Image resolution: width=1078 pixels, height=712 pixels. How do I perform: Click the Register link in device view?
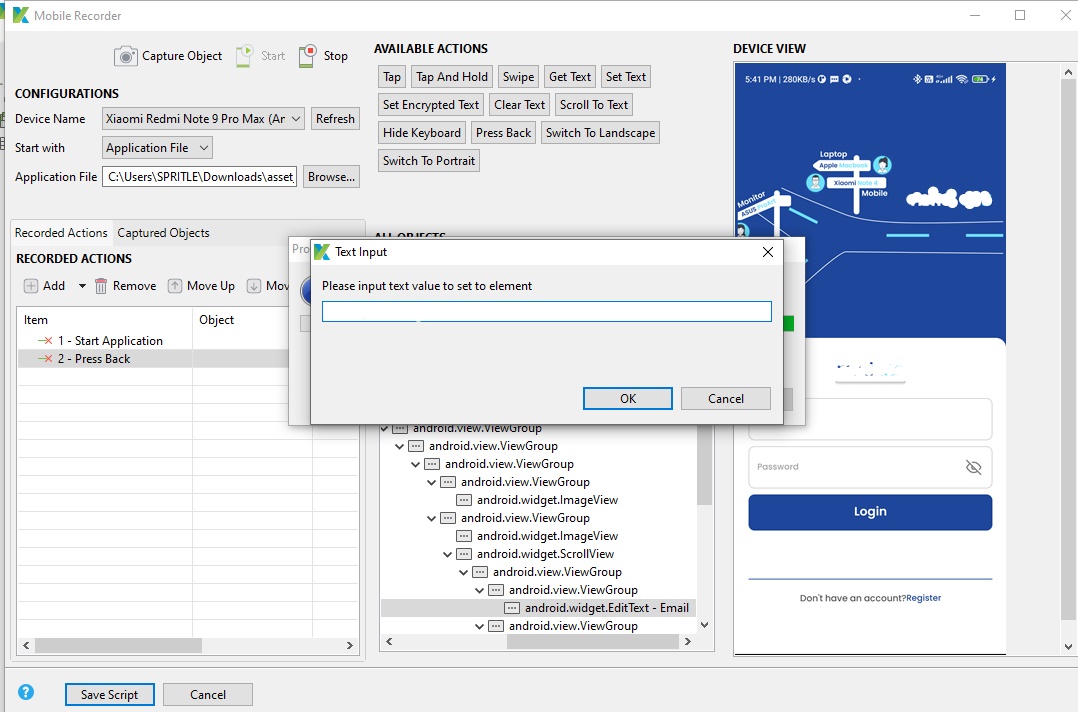pos(923,598)
